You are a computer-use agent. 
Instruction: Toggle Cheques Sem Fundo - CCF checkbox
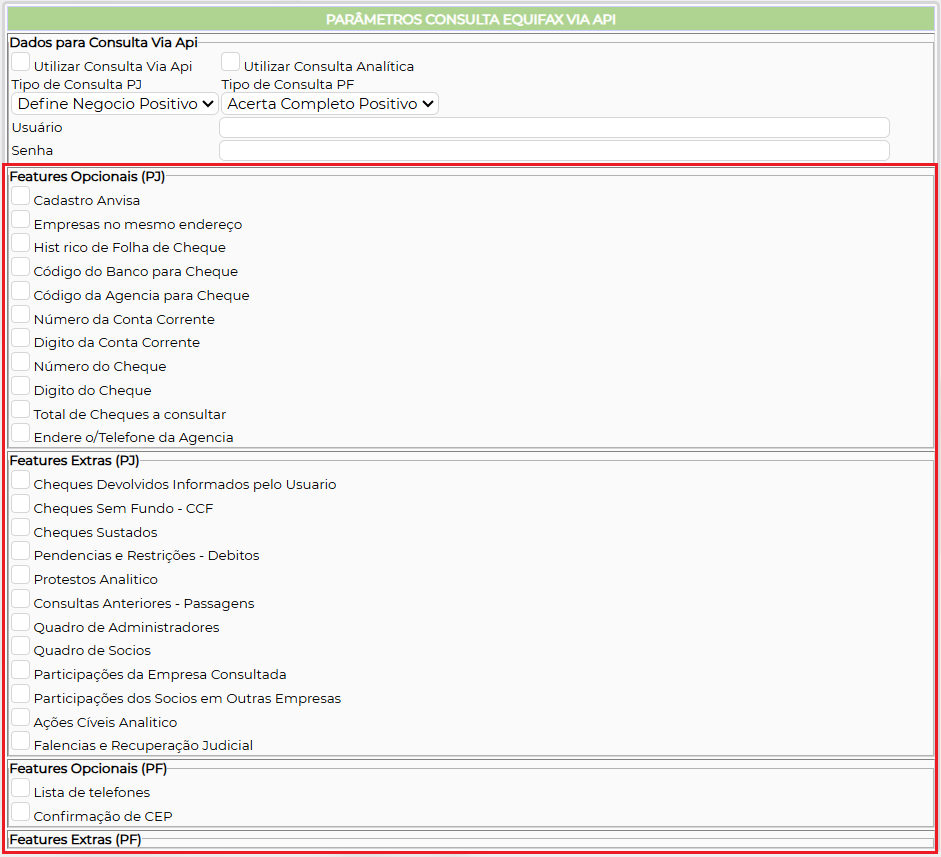[x=20, y=504]
